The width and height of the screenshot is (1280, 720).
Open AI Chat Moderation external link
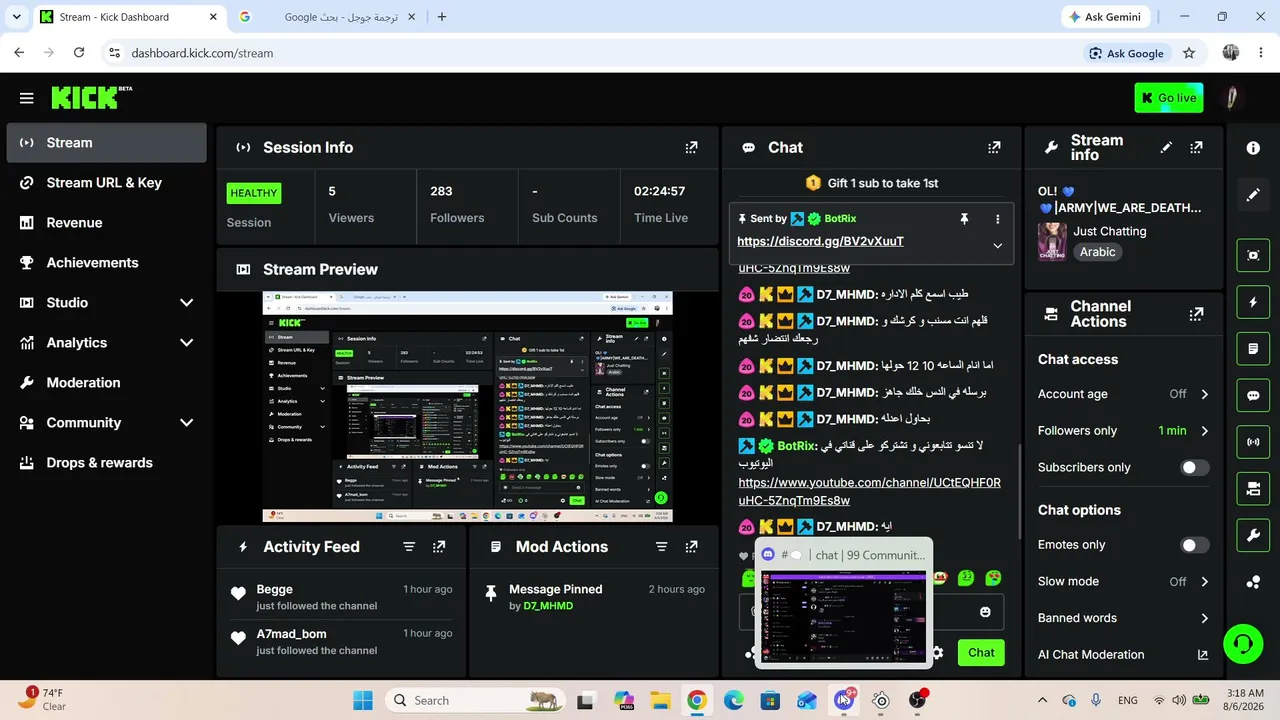[x=1203, y=655]
